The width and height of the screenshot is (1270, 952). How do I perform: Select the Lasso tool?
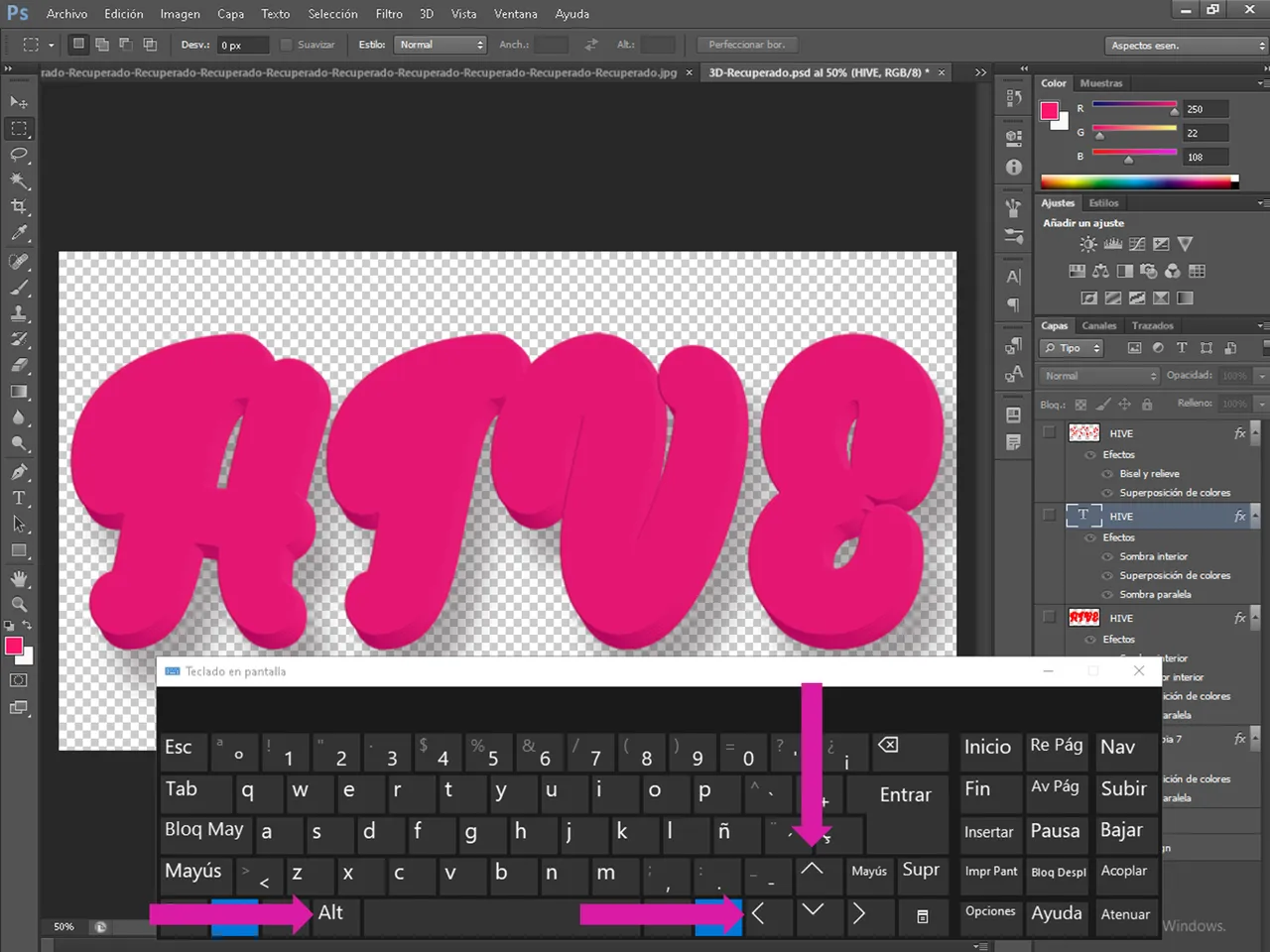click(19, 155)
